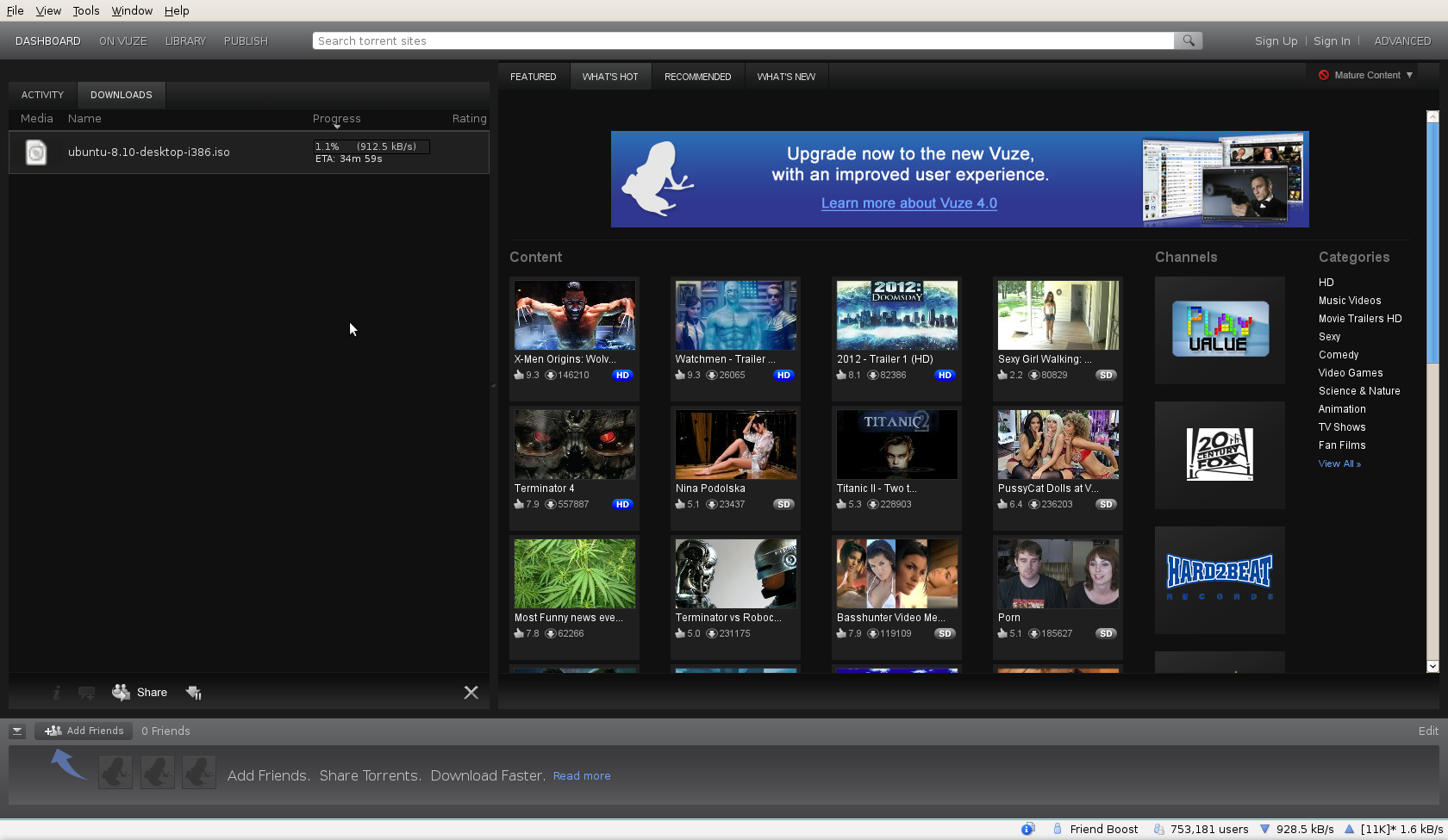Click the torrent details info icon
This screenshot has height=840, width=1448.
click(56, 693)
